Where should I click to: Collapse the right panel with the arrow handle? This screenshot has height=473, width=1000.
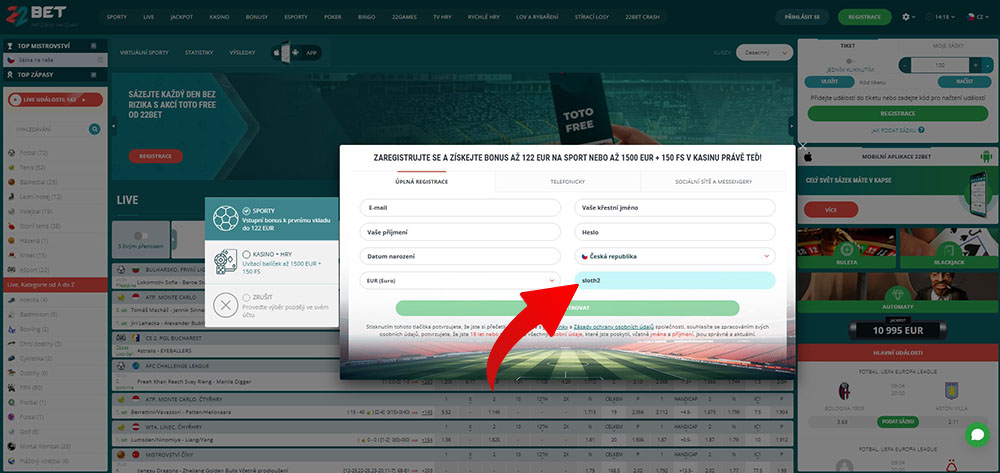click(791, 126)
